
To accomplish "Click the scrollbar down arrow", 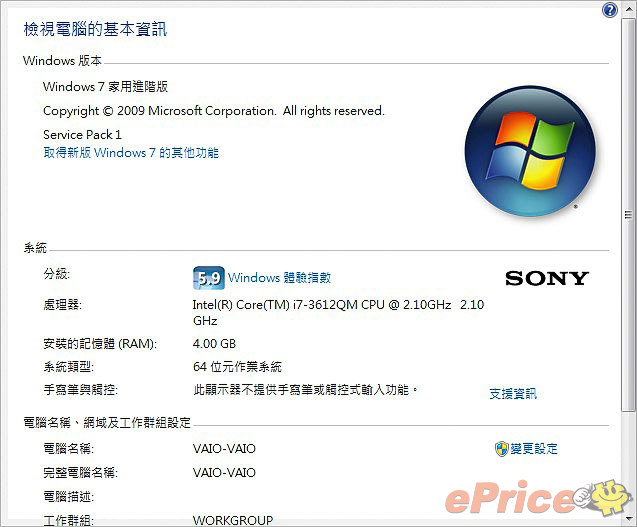I will pos(628,518).
